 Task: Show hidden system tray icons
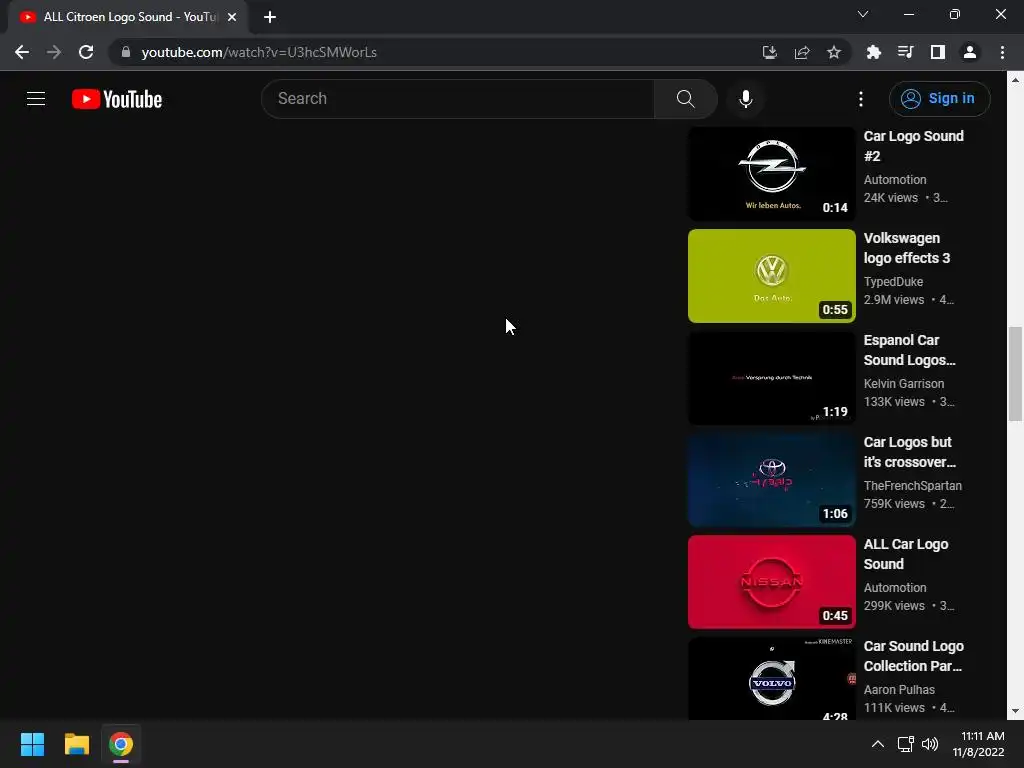878,744
